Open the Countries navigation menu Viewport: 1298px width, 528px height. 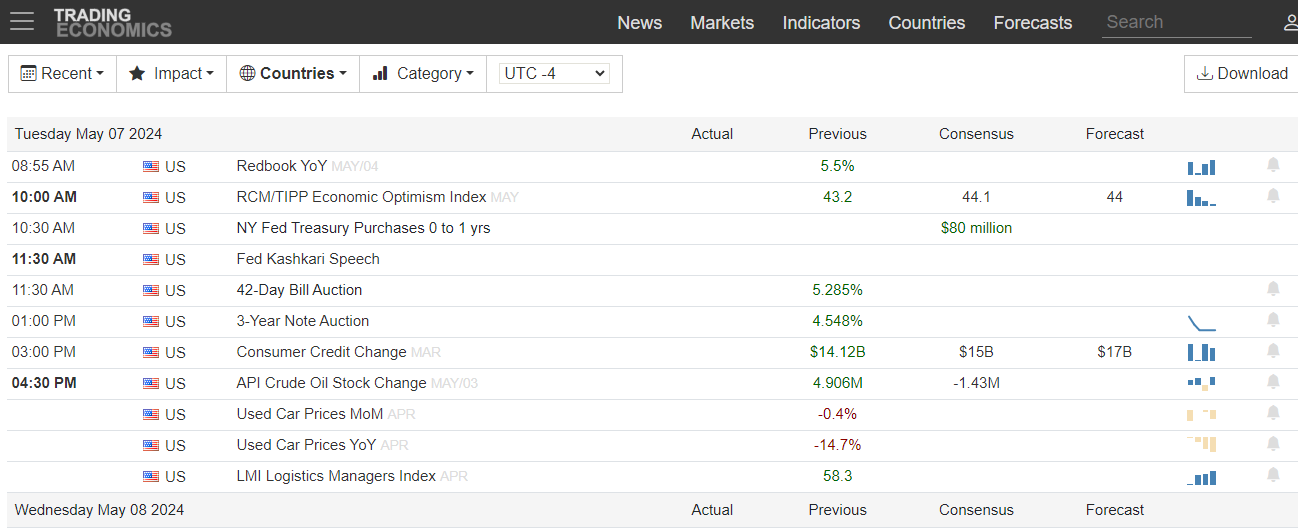tap(927, 22)
